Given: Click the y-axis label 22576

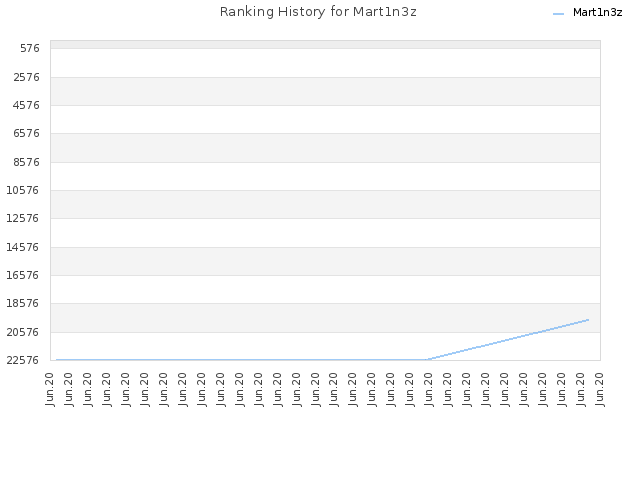Looking at the screenshot, I should click(x=23, y=360).
